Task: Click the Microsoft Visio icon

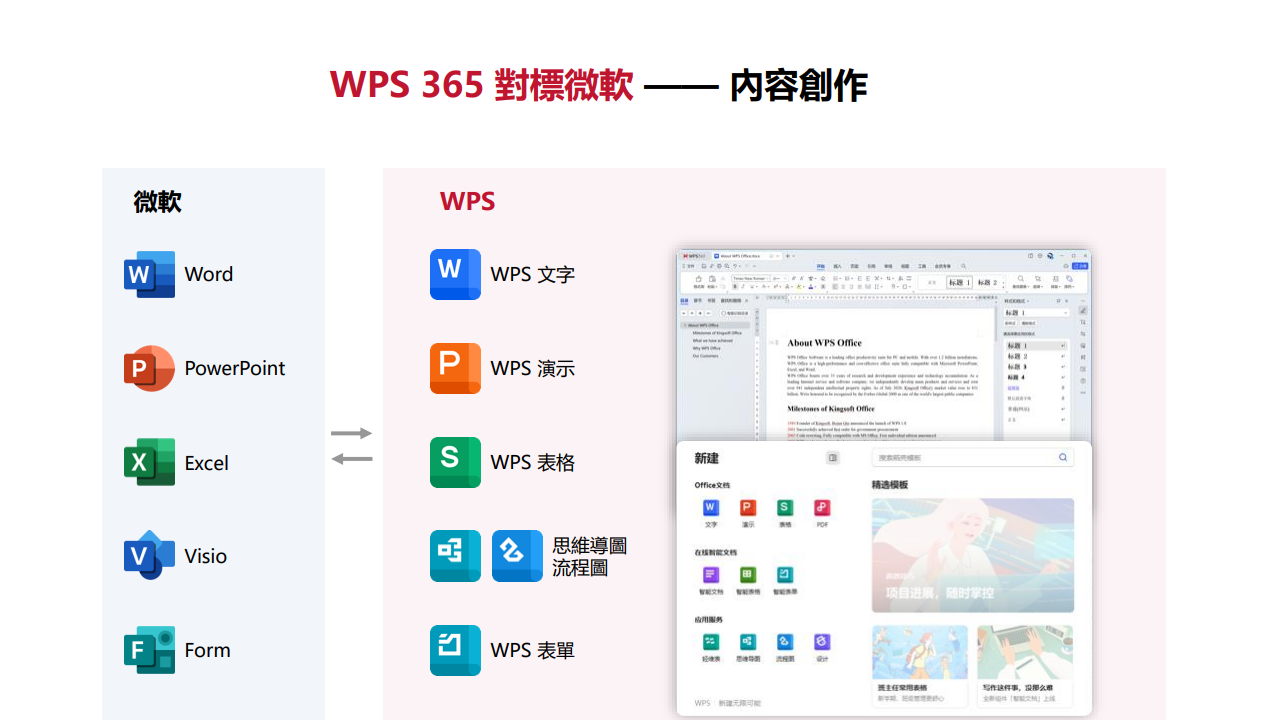Action: pyautogui.click(x=149, y=556)
